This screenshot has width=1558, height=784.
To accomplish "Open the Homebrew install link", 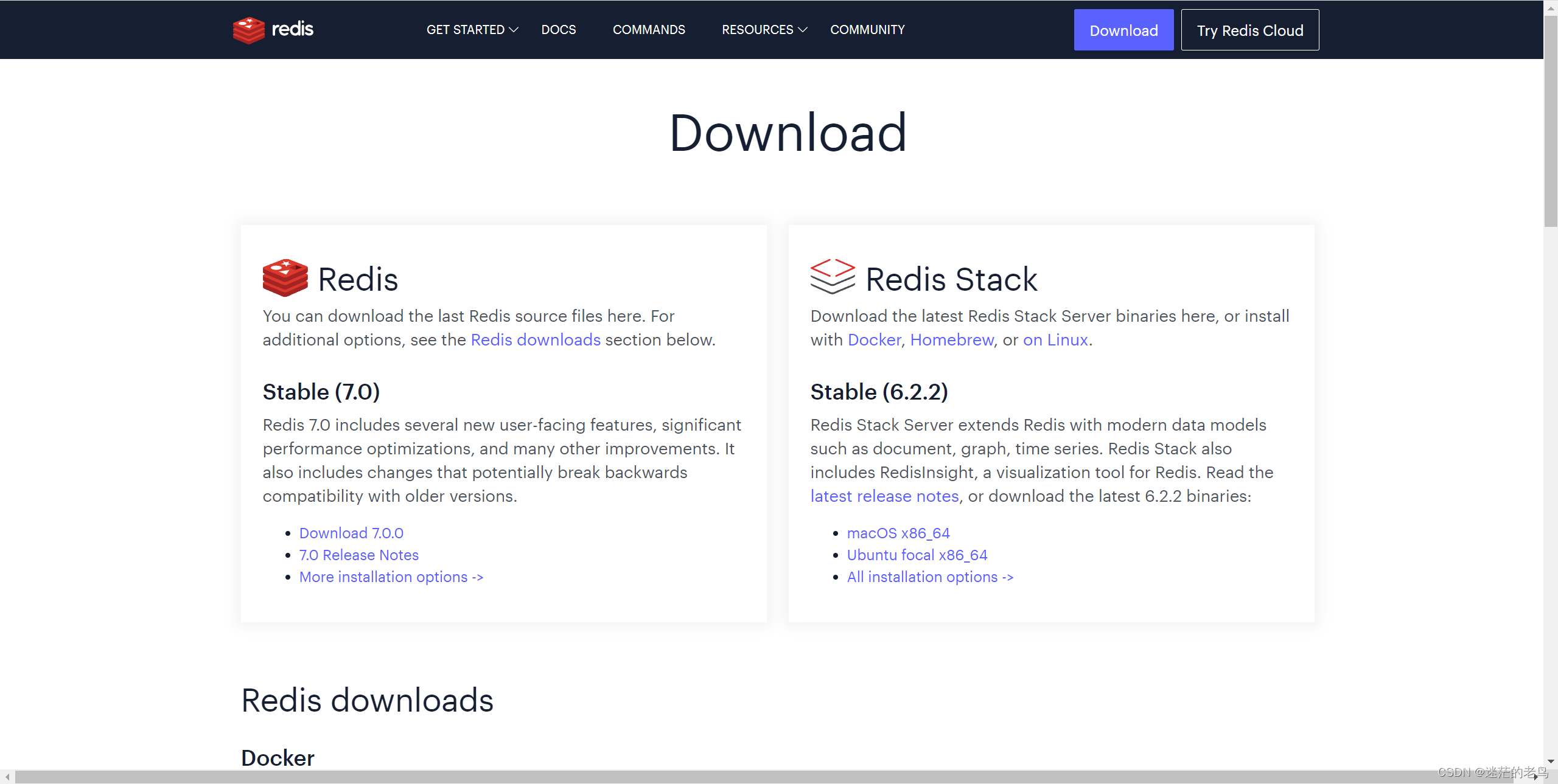I will tap(951, 339).
